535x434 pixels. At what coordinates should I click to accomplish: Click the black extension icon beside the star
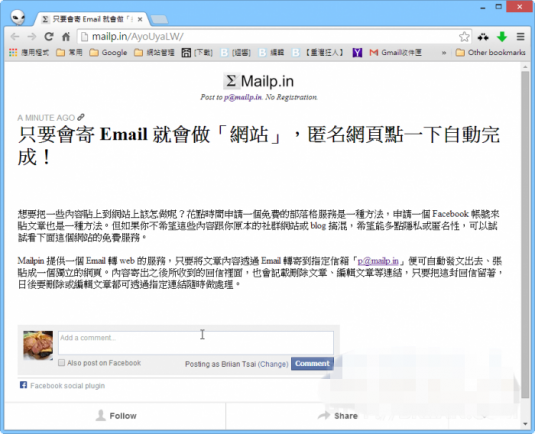(483, 37)
